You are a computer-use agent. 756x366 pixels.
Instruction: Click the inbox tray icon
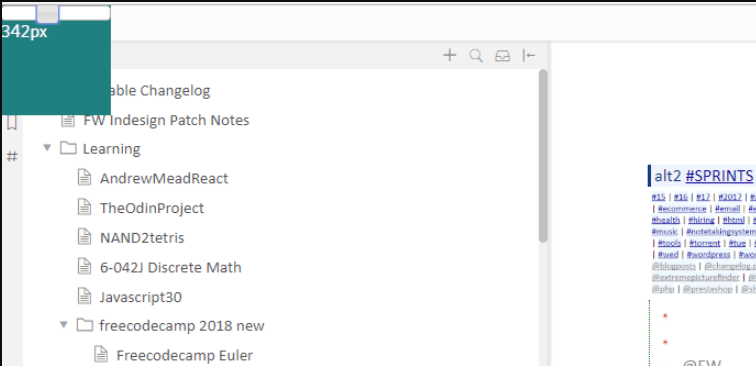[x=502, y=56]
